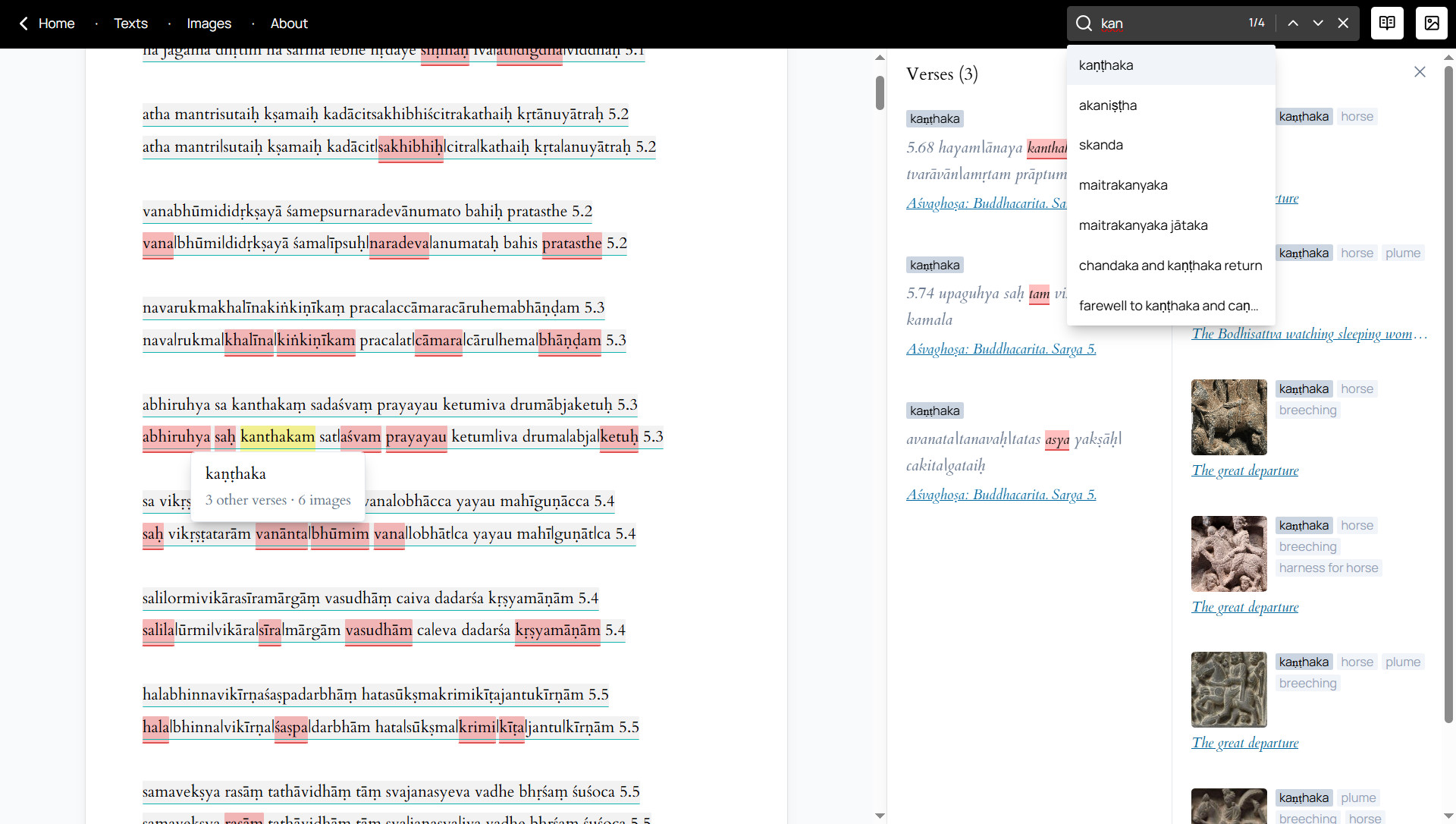
Task: Open 'Aśvaghoṣa: Buddhacarita. Sarga 5.' bottom link
Action: click(x=1001, y=495)
